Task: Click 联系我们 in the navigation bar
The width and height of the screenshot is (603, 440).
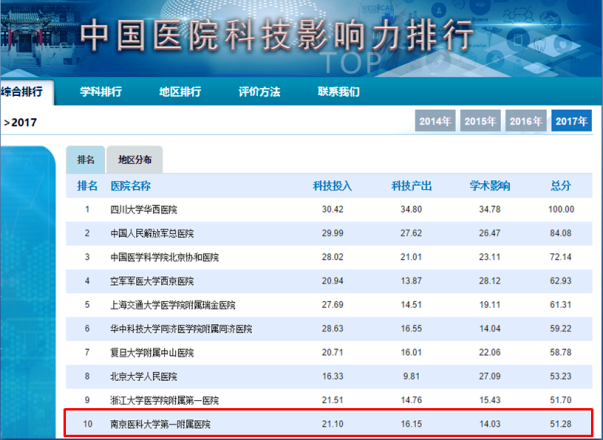Action: point(338,92)
